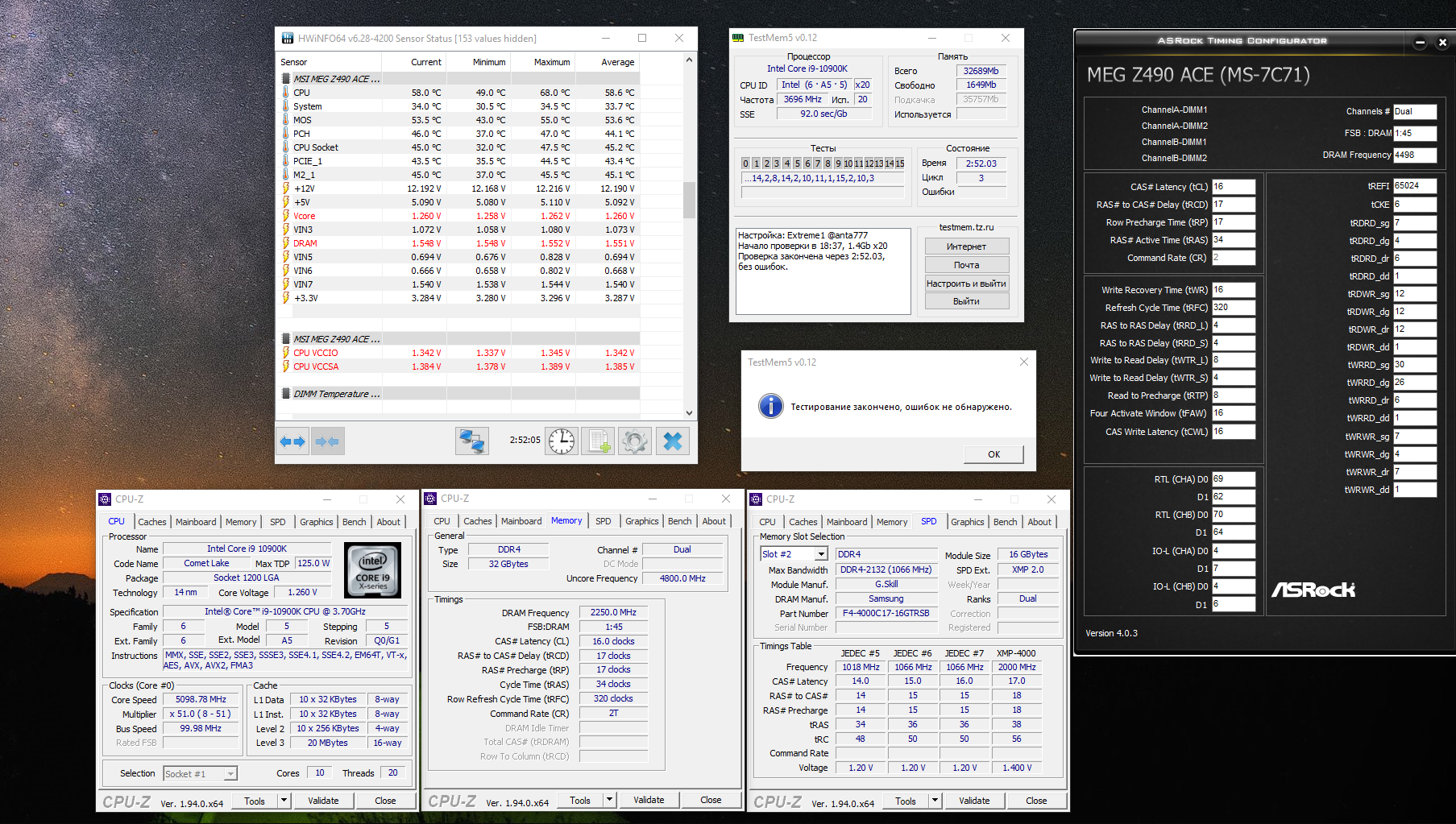Click DRAM Frequency field in ASRock

1415,155
